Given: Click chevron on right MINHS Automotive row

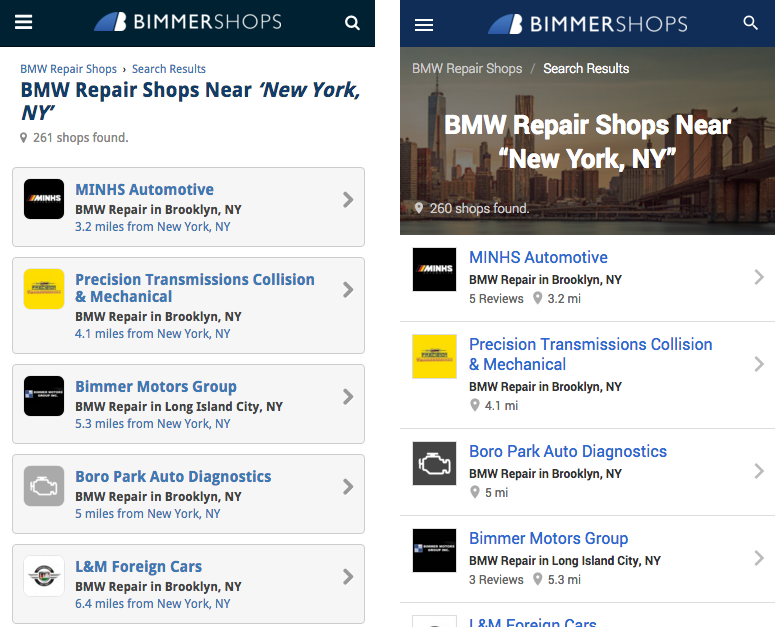Looking at the screenshot, I should point(759,277).
